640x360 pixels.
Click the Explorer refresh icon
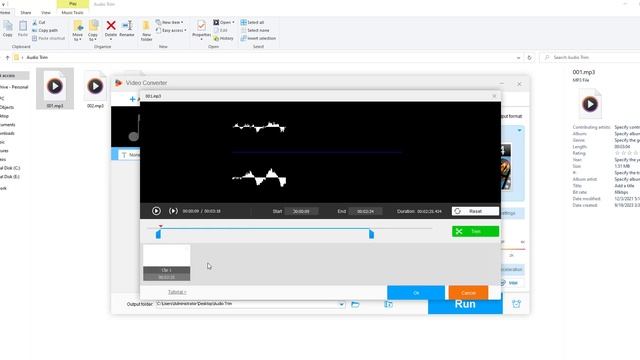tap(529, 58)
